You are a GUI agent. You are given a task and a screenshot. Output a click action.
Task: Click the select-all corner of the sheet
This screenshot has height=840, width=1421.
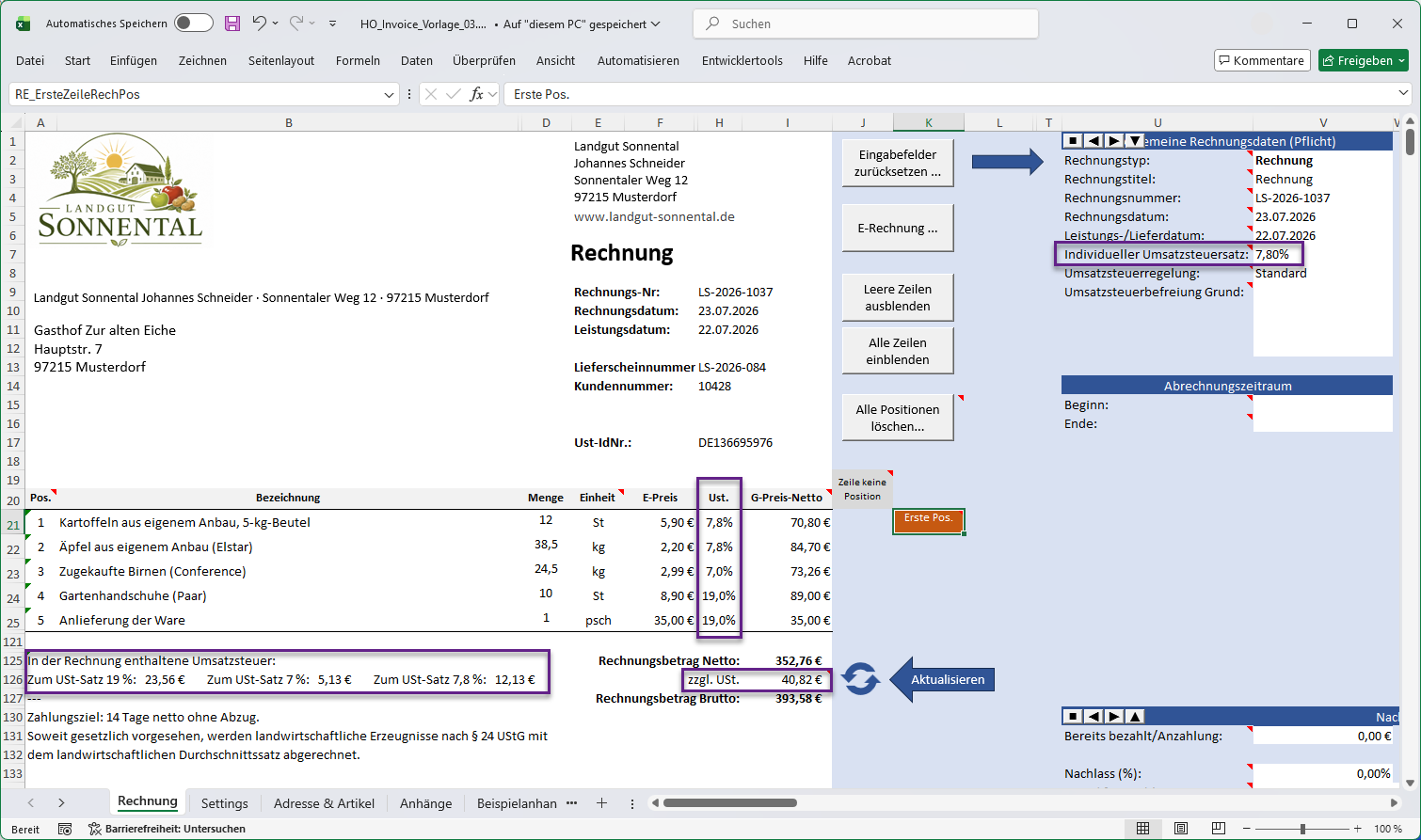tap(13, 122)
